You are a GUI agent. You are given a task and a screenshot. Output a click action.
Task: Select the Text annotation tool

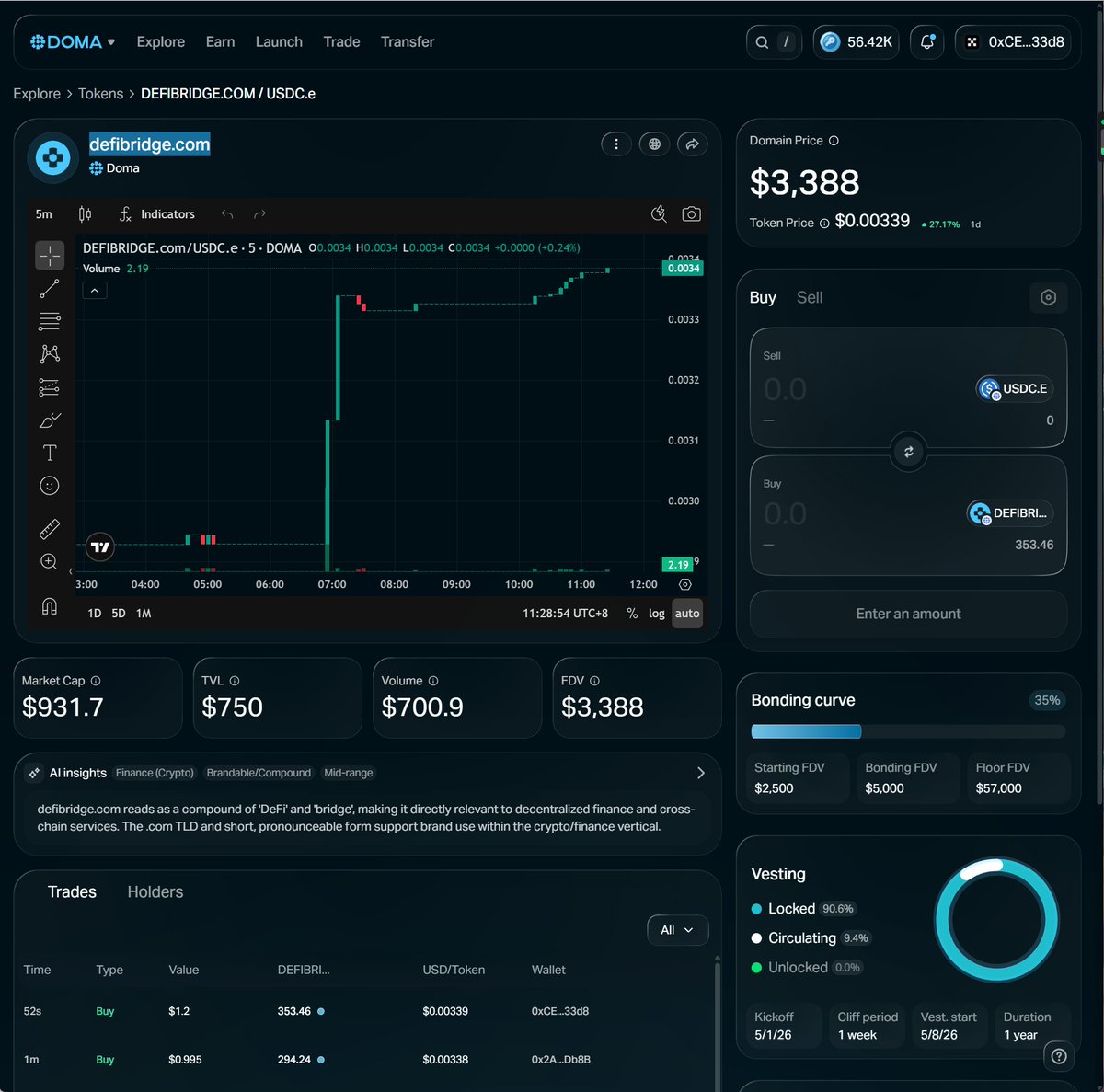pos(50,453)
